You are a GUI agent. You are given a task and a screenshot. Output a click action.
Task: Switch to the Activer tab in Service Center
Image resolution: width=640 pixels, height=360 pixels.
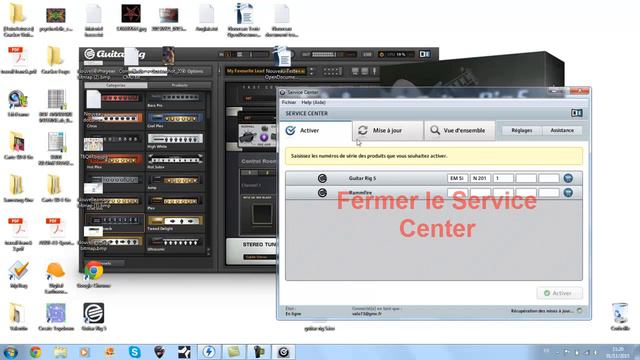(315, 131)
